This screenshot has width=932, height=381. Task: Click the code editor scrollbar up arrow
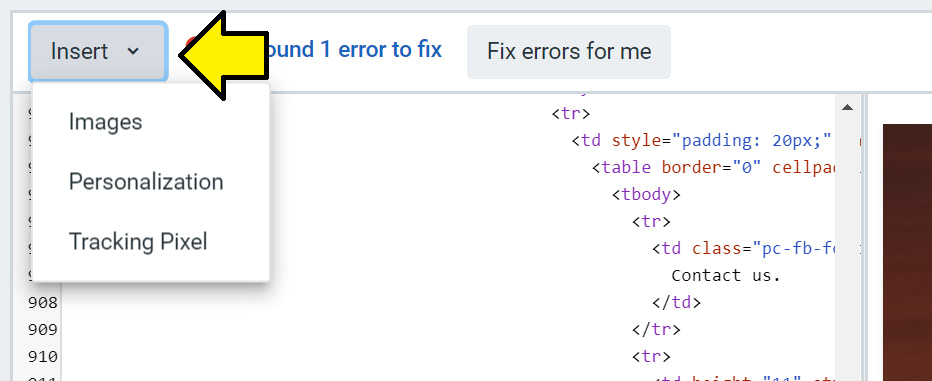tap(848, 108)
